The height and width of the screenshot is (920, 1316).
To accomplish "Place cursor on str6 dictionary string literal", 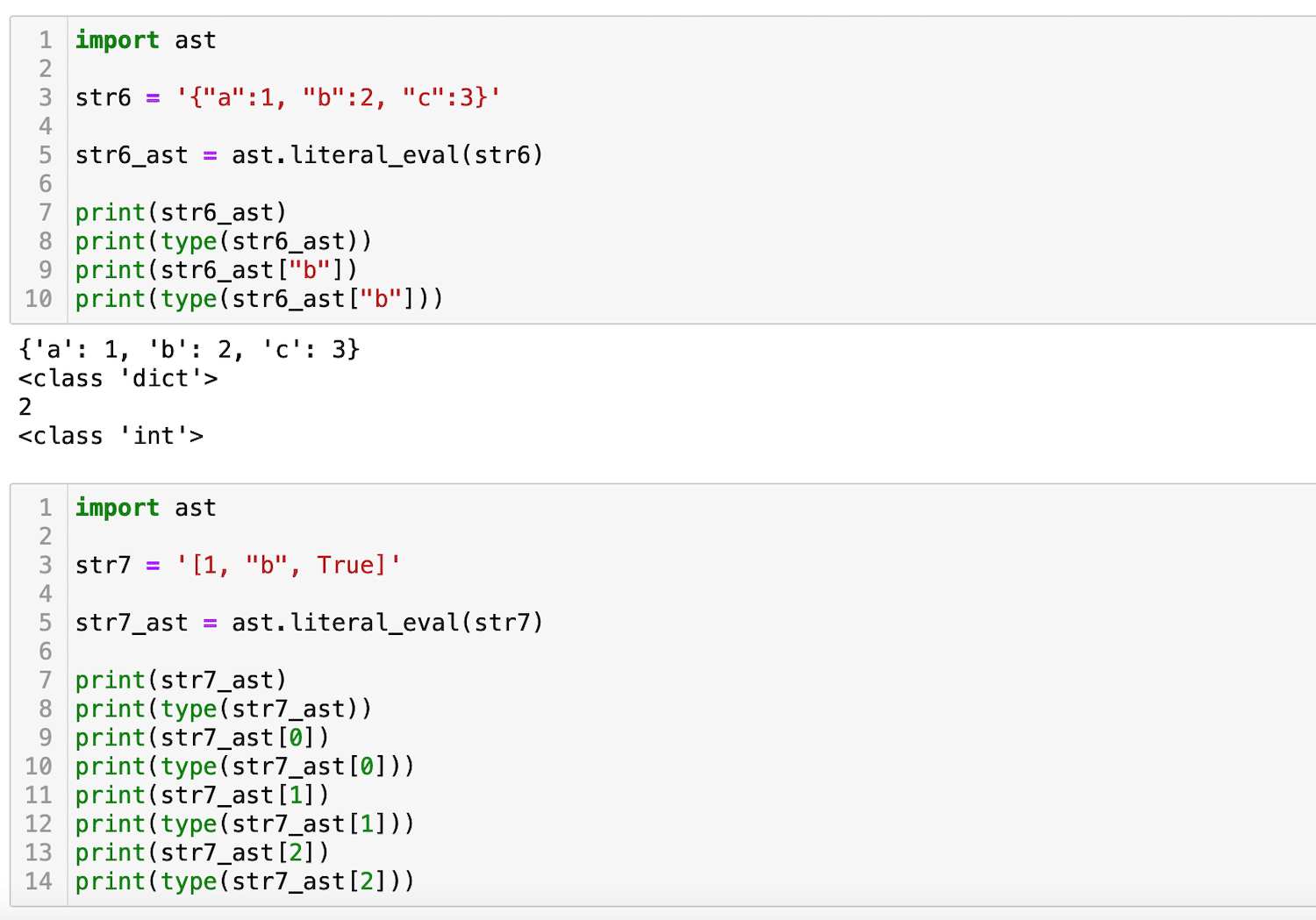I will point(338,97).
